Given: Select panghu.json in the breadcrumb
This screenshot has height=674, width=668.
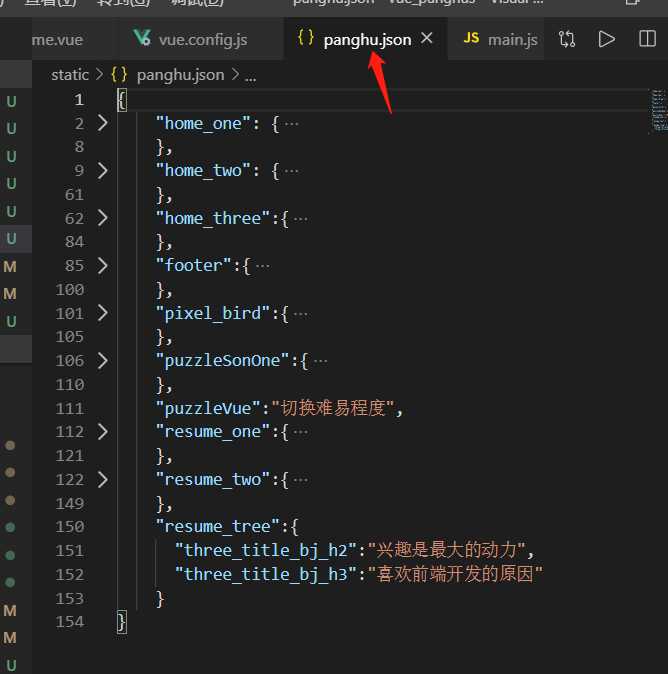Looking at the screenshot, I should click(x=180, y=75).
